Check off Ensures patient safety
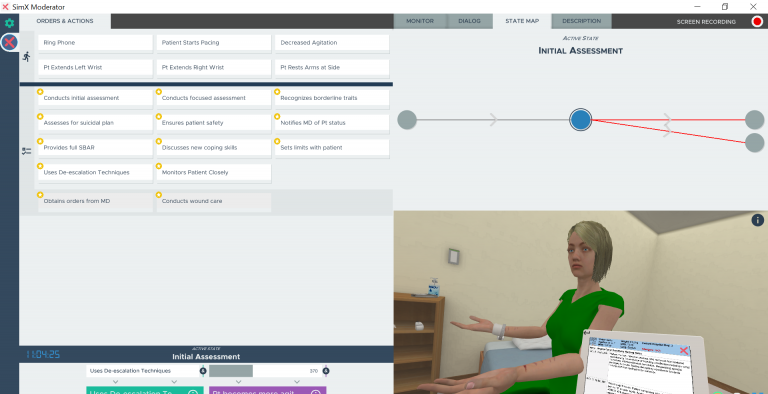Image resolution: width=768 pixels, height=394 pixels. tap(214, 123)
